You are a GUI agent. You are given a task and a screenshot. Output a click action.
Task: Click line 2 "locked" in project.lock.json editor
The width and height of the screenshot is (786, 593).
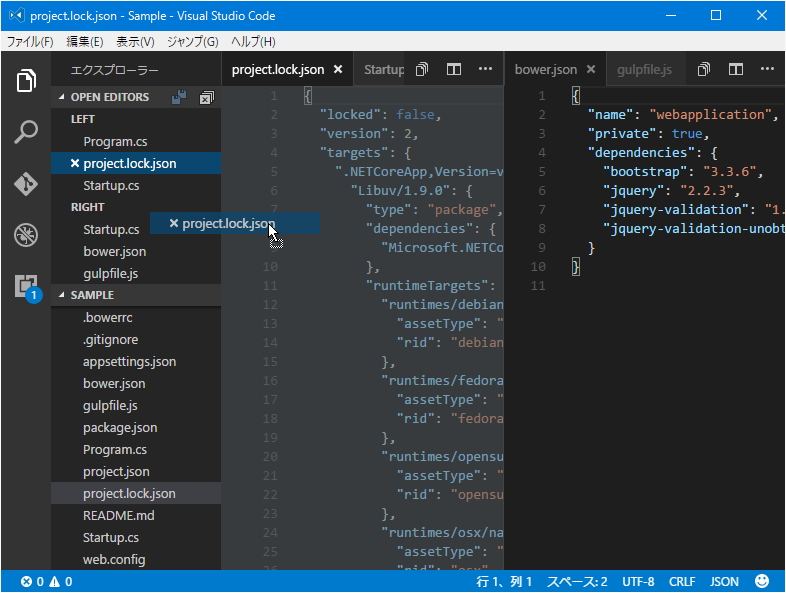[x=350, y=114]
